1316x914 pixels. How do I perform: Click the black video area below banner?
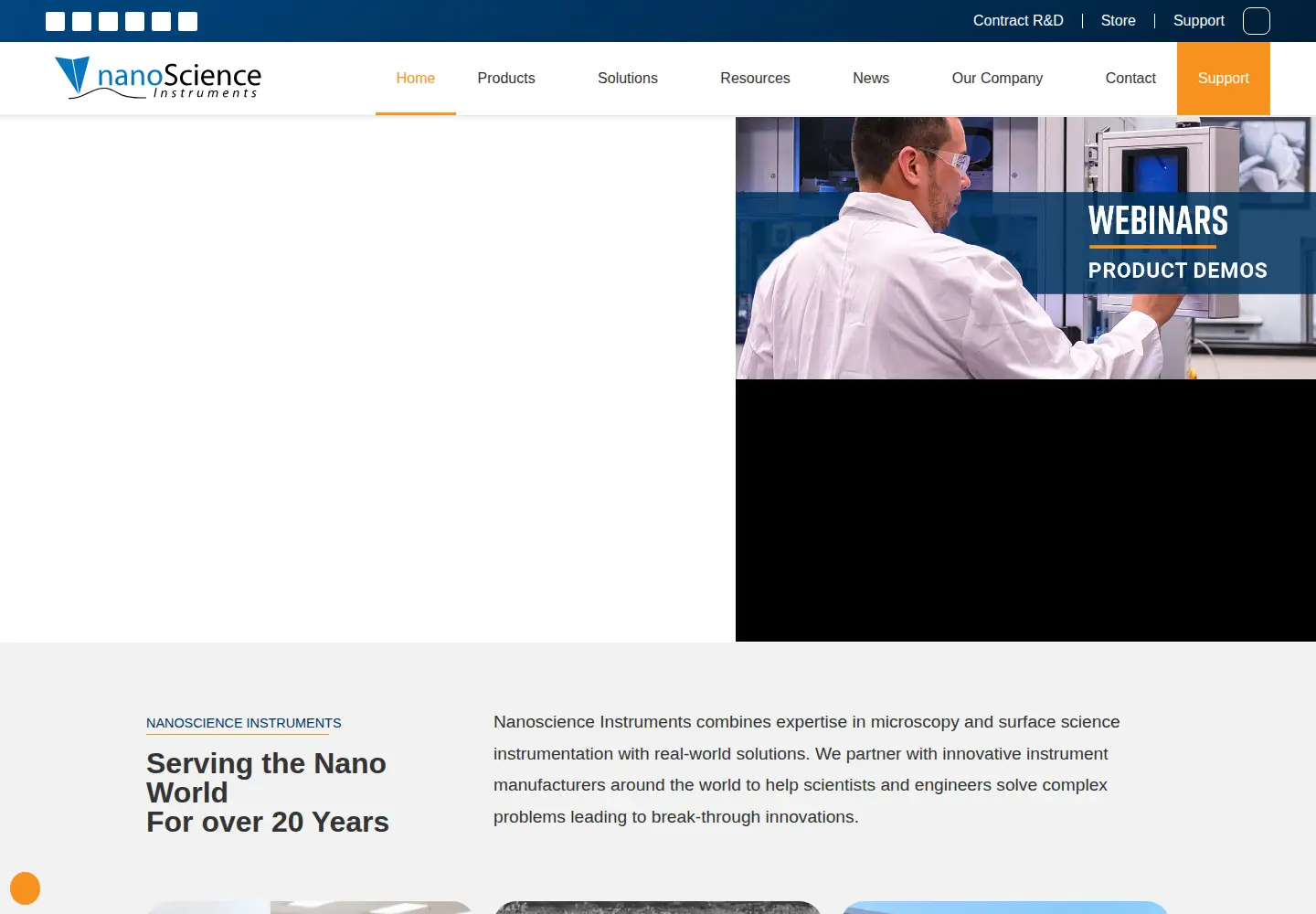[1025, 510]
